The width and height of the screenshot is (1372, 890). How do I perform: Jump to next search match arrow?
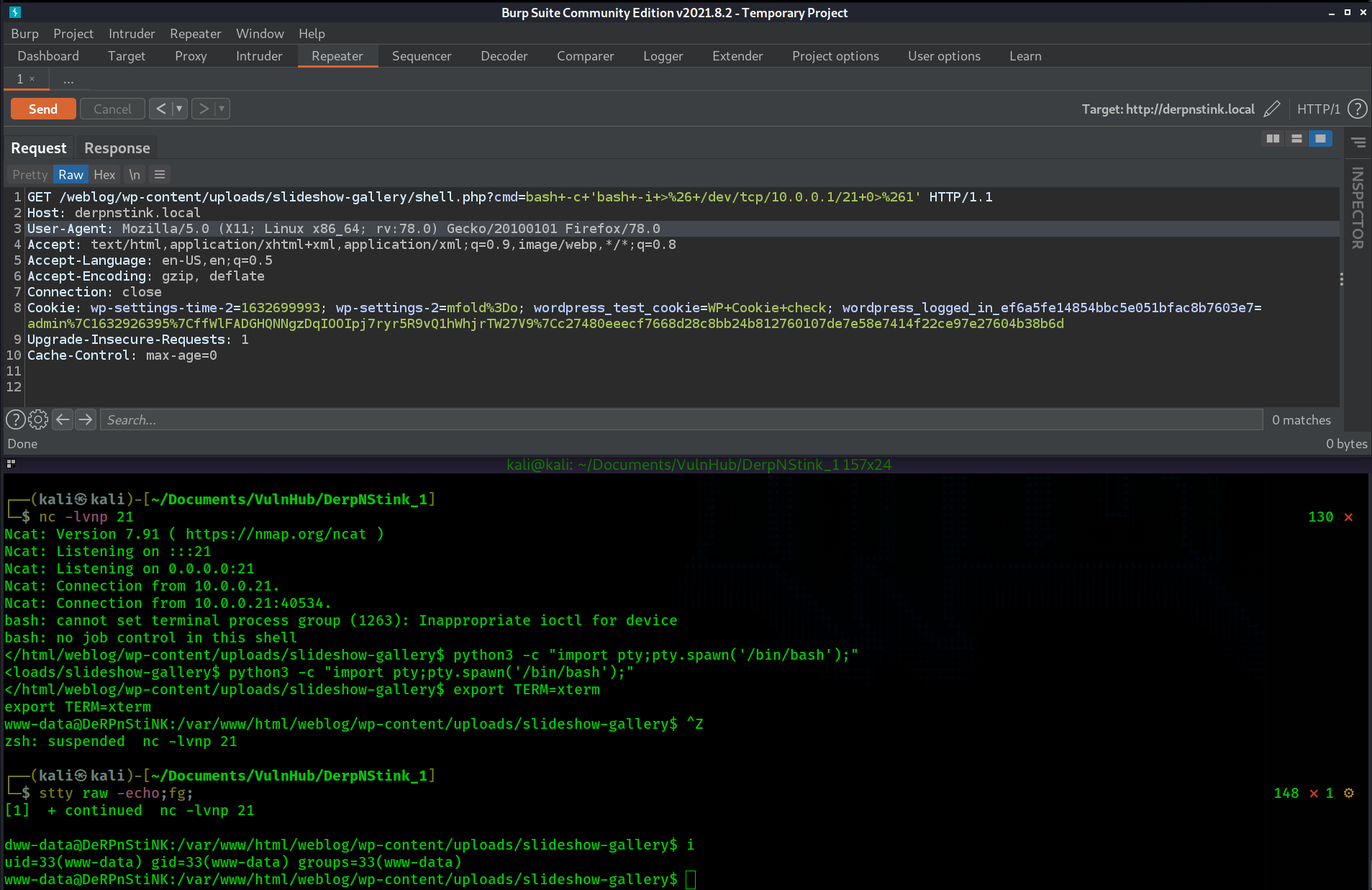pyautogui.click(x=86, y=419)
